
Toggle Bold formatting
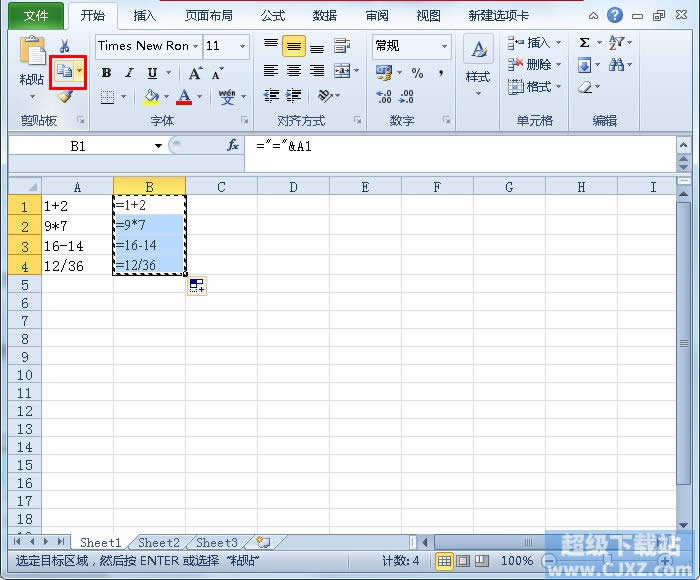tap(106, 73)
